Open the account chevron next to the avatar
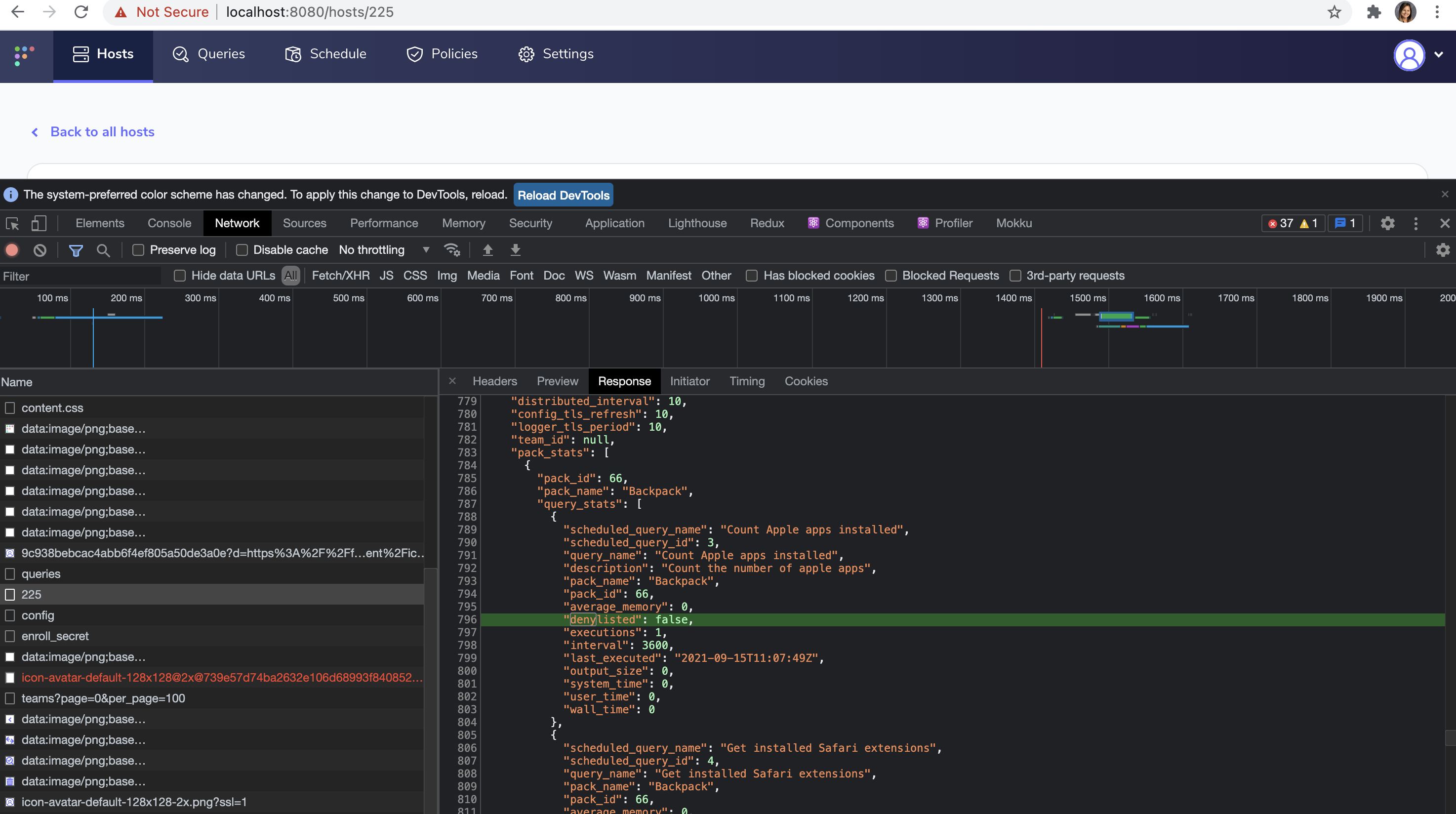The height and width of the screenshot is (814, 1456). click(1438, 55)
